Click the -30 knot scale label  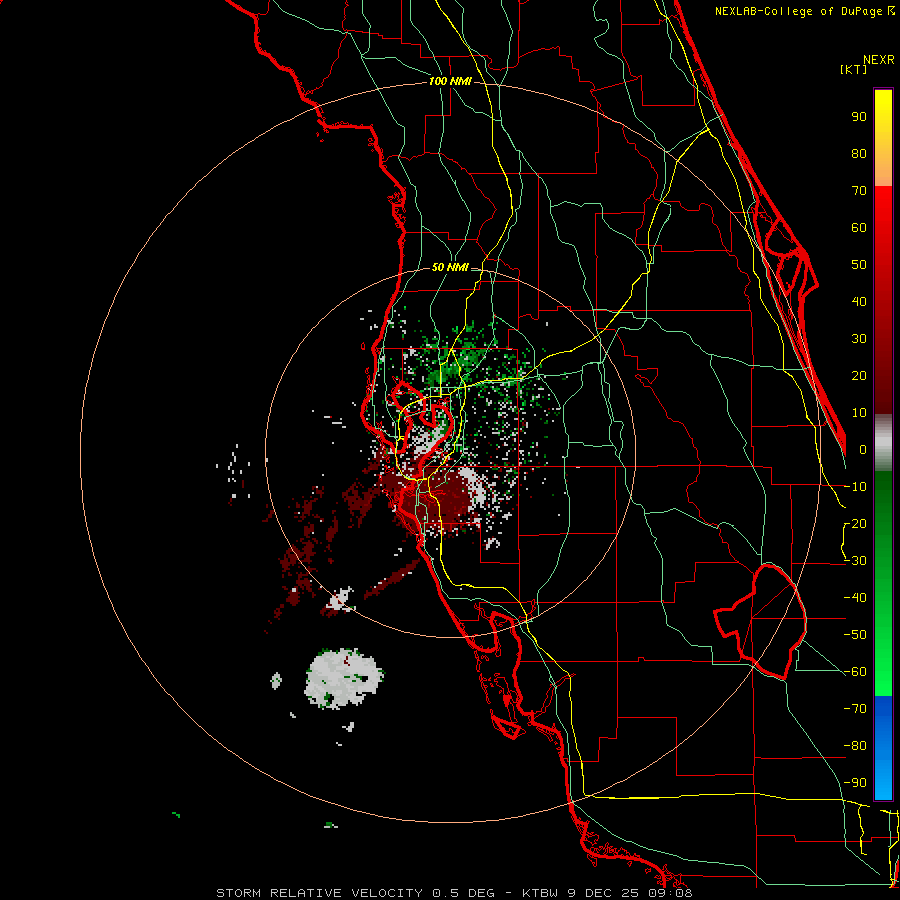pos(855,561)
